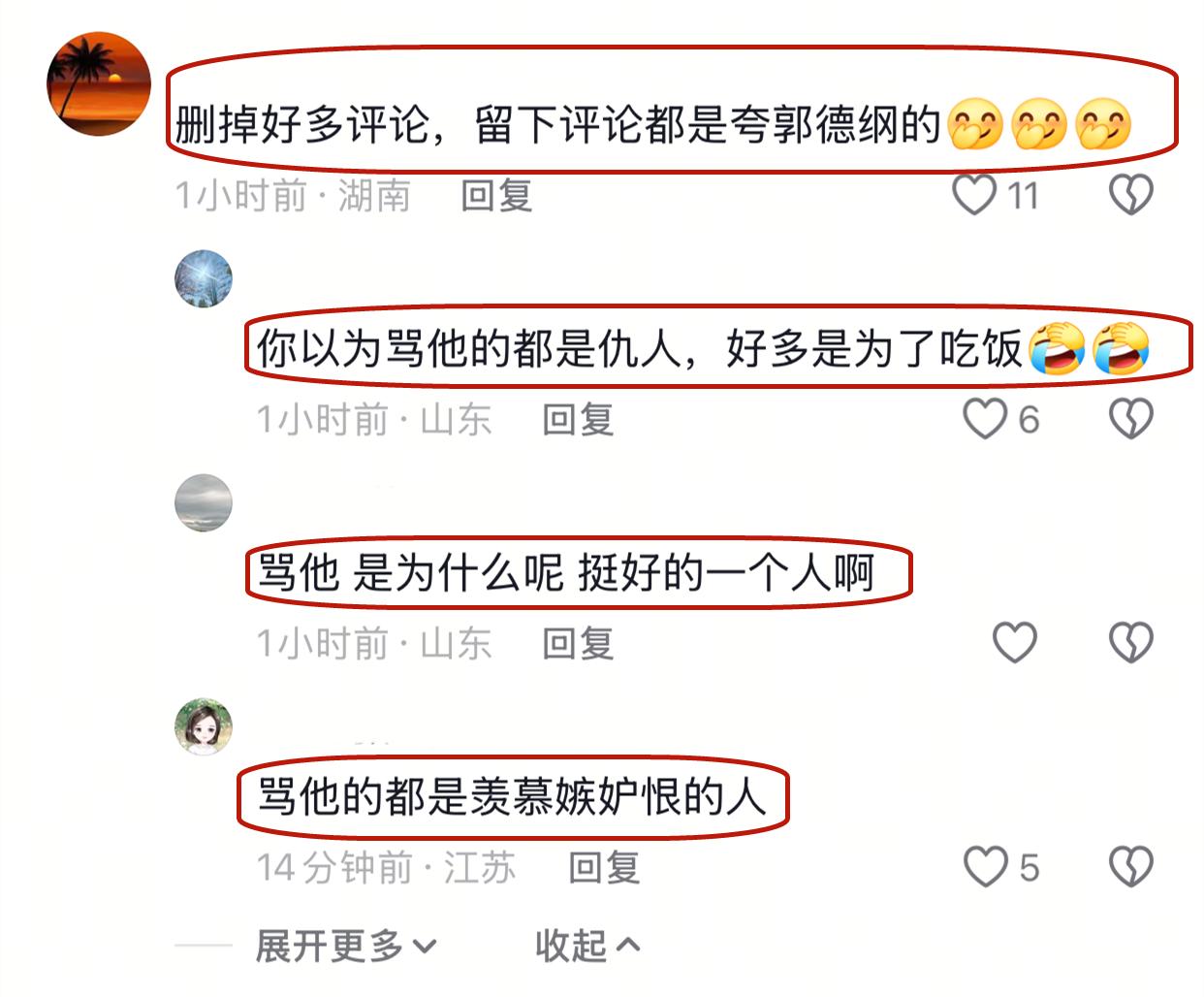Like the Shandong reply with 6 likes

pos(985,419)
